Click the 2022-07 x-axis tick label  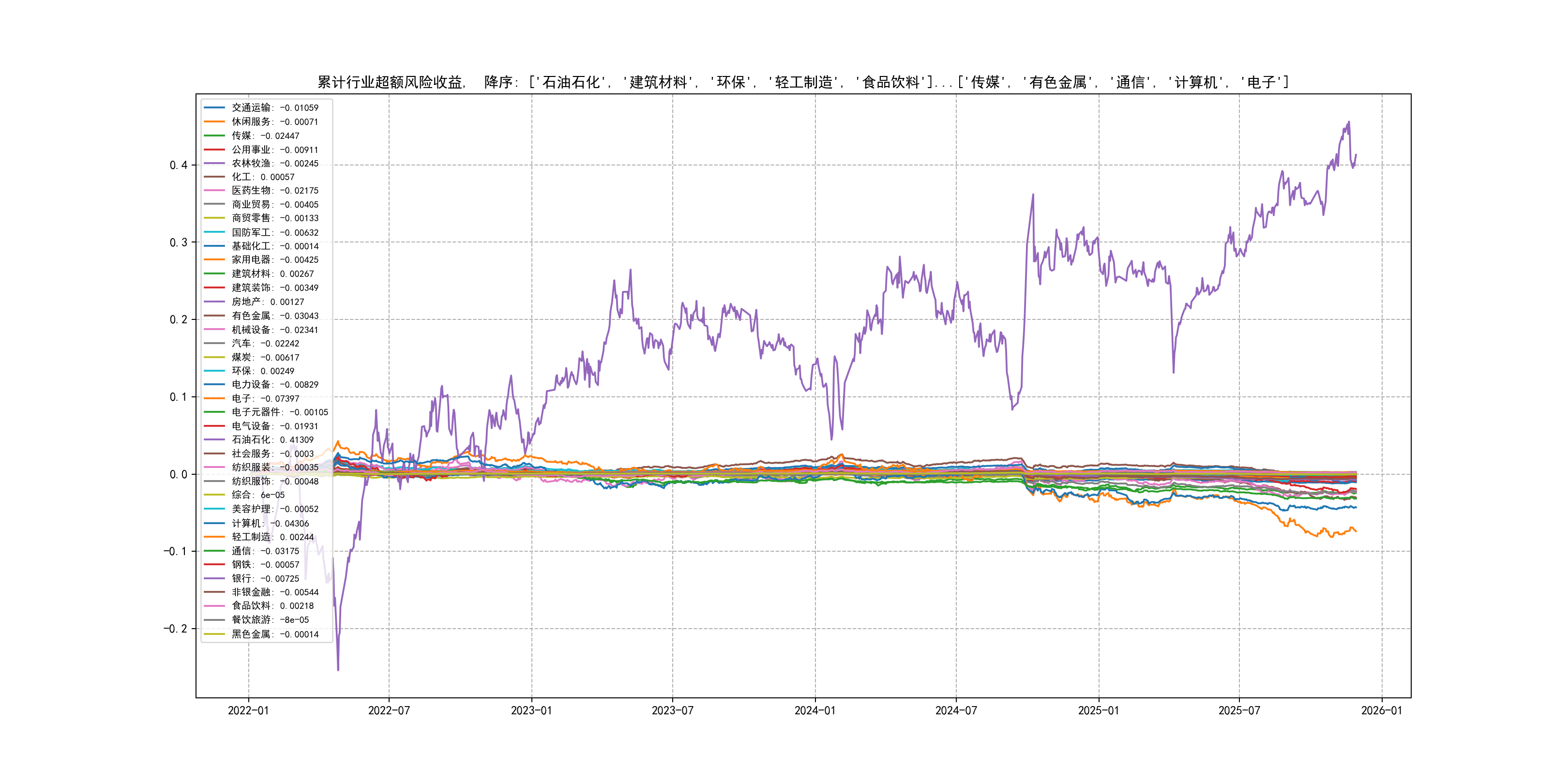pyautogui.click(x=389, y=710)
